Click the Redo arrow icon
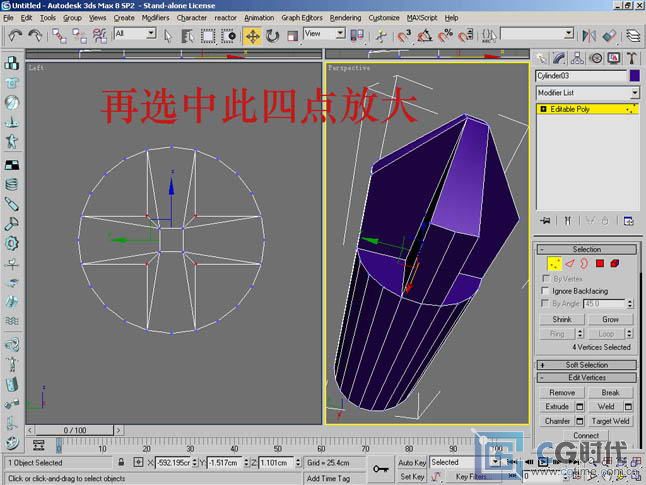 [x=35, y=36]
